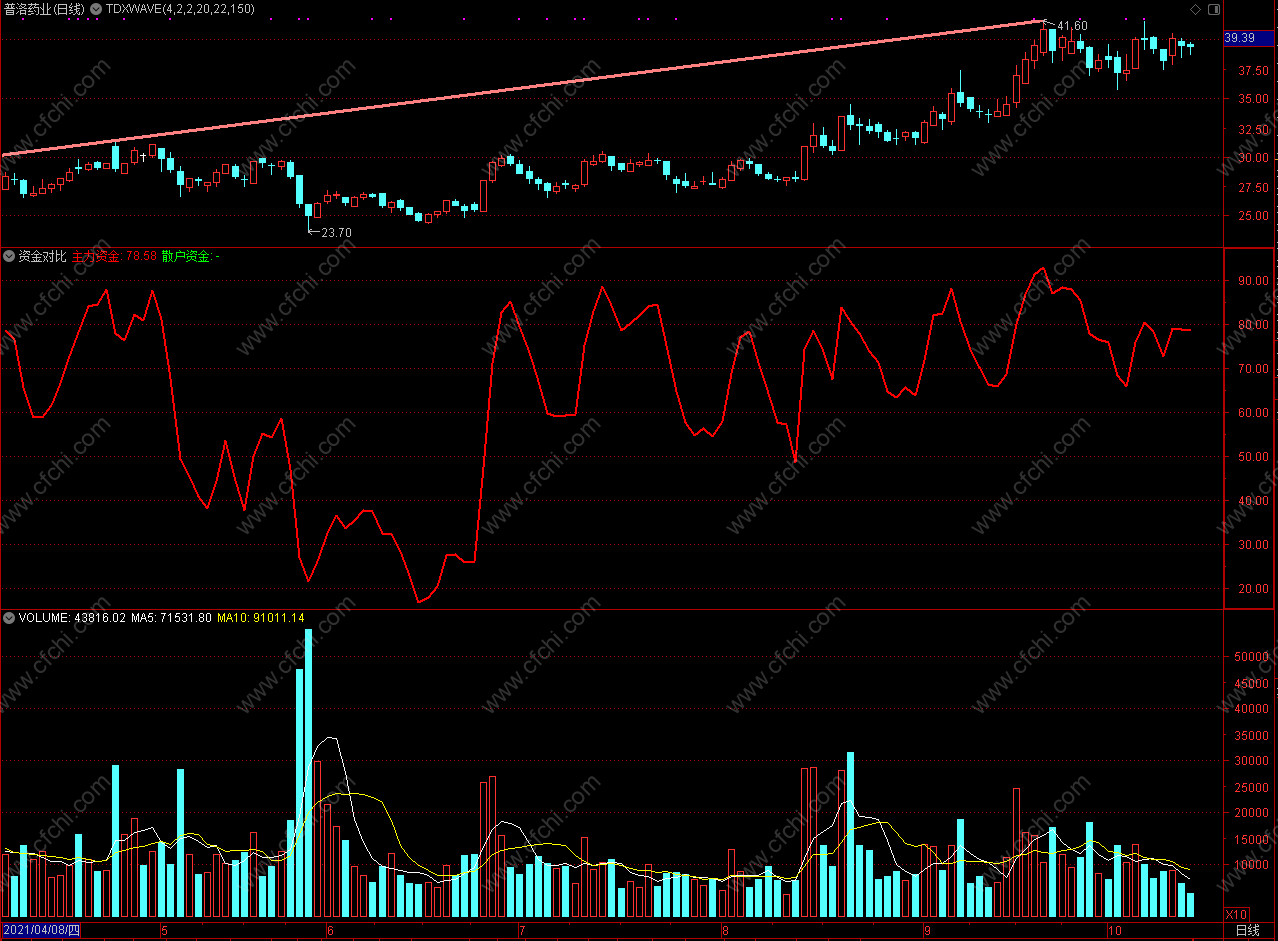Open the 资金对比 indicator dropdown arrow

[x=9, y=257]
